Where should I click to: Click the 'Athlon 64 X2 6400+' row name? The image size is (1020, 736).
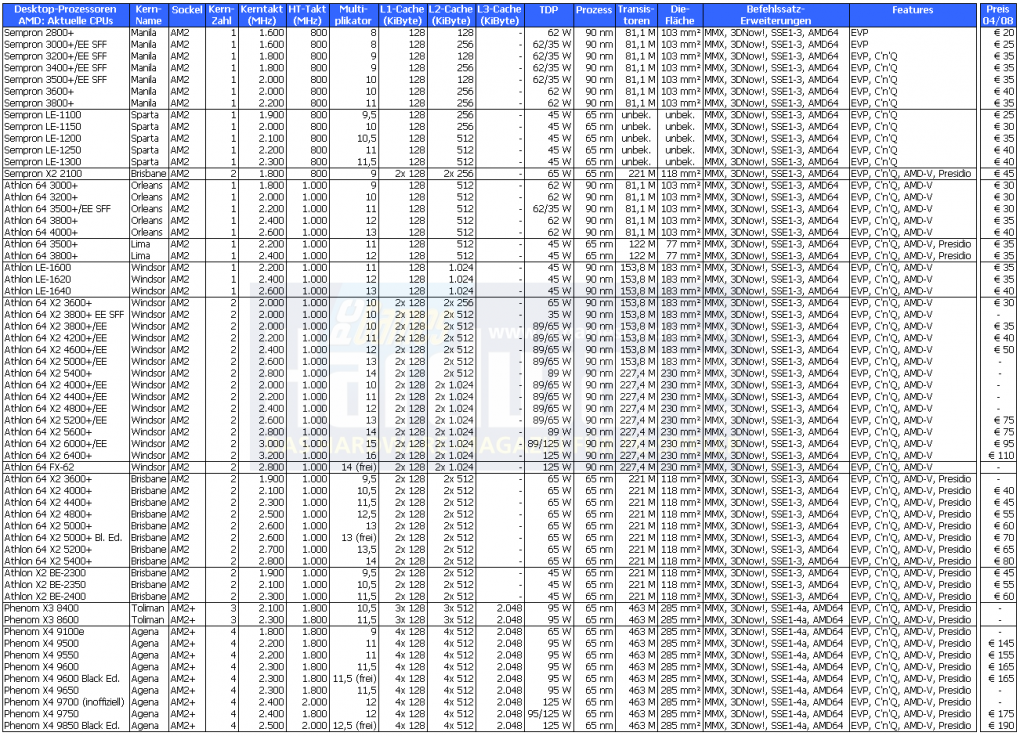click(x=48, y=455)
